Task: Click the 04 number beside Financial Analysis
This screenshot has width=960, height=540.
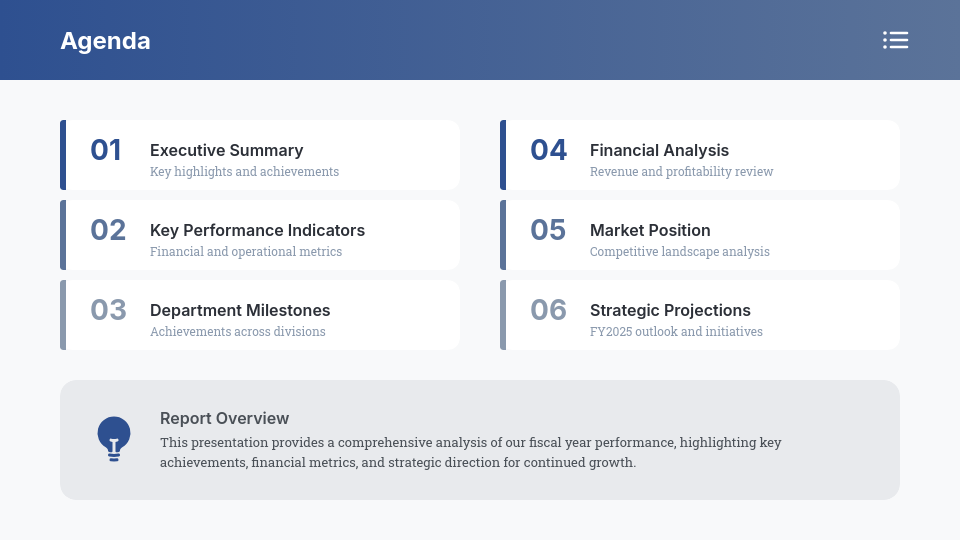Action: tap(549, 150)
